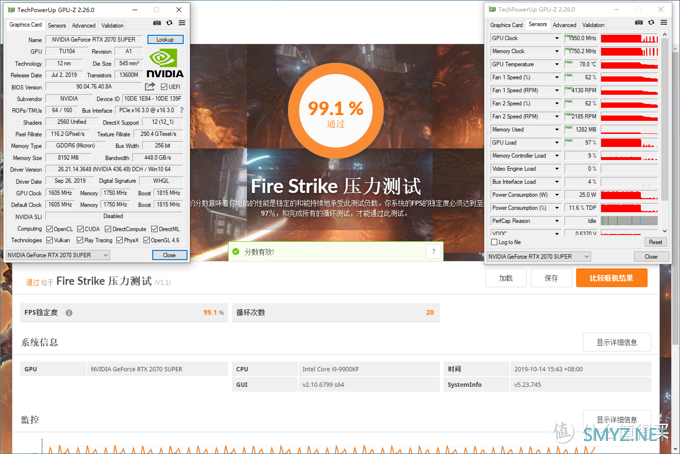This screenshot has width=680, height=454.
Task: Open the Power Consumption (W) dropdown
Action: point(557,195)
